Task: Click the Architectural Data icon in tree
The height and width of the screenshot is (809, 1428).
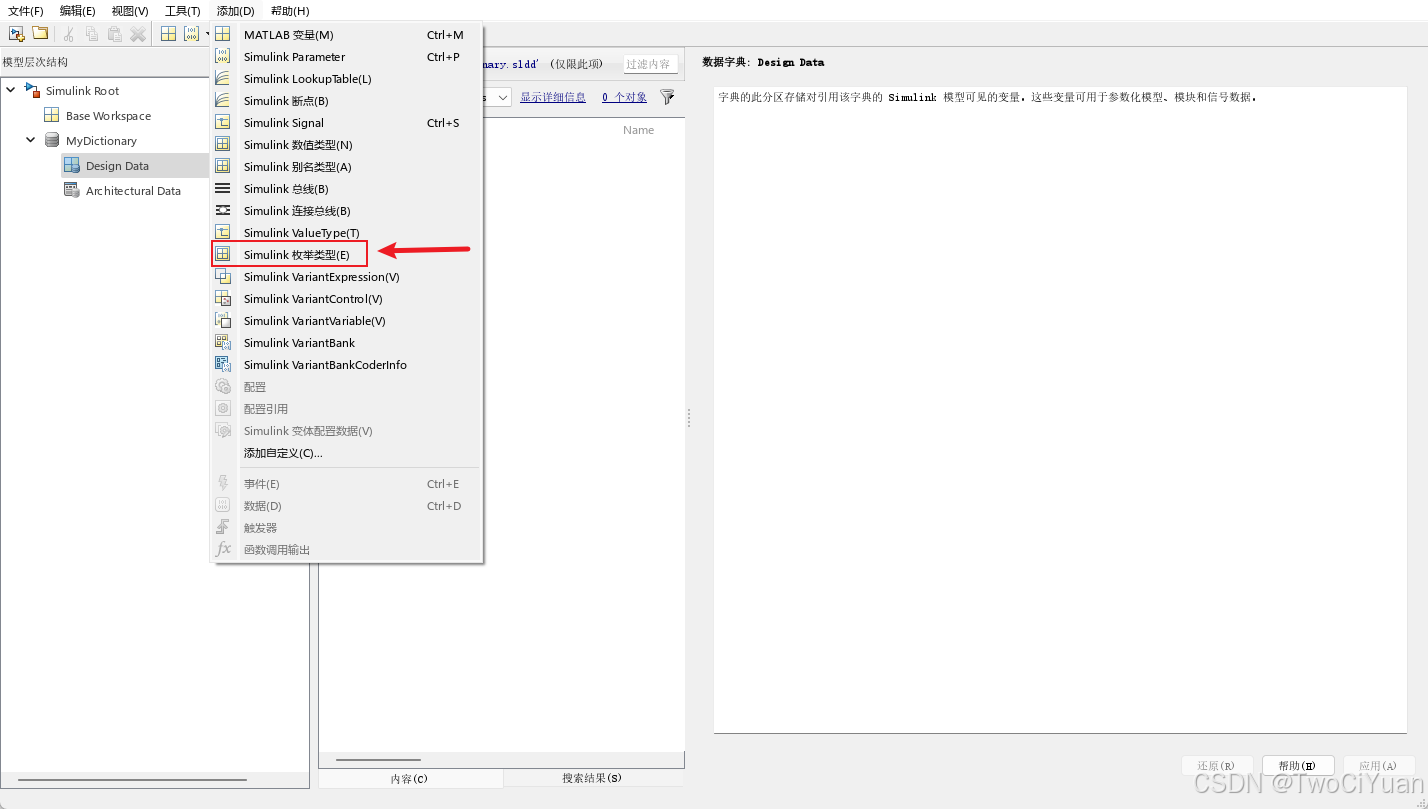Action: pyautogui.click(x=72, y=190)
